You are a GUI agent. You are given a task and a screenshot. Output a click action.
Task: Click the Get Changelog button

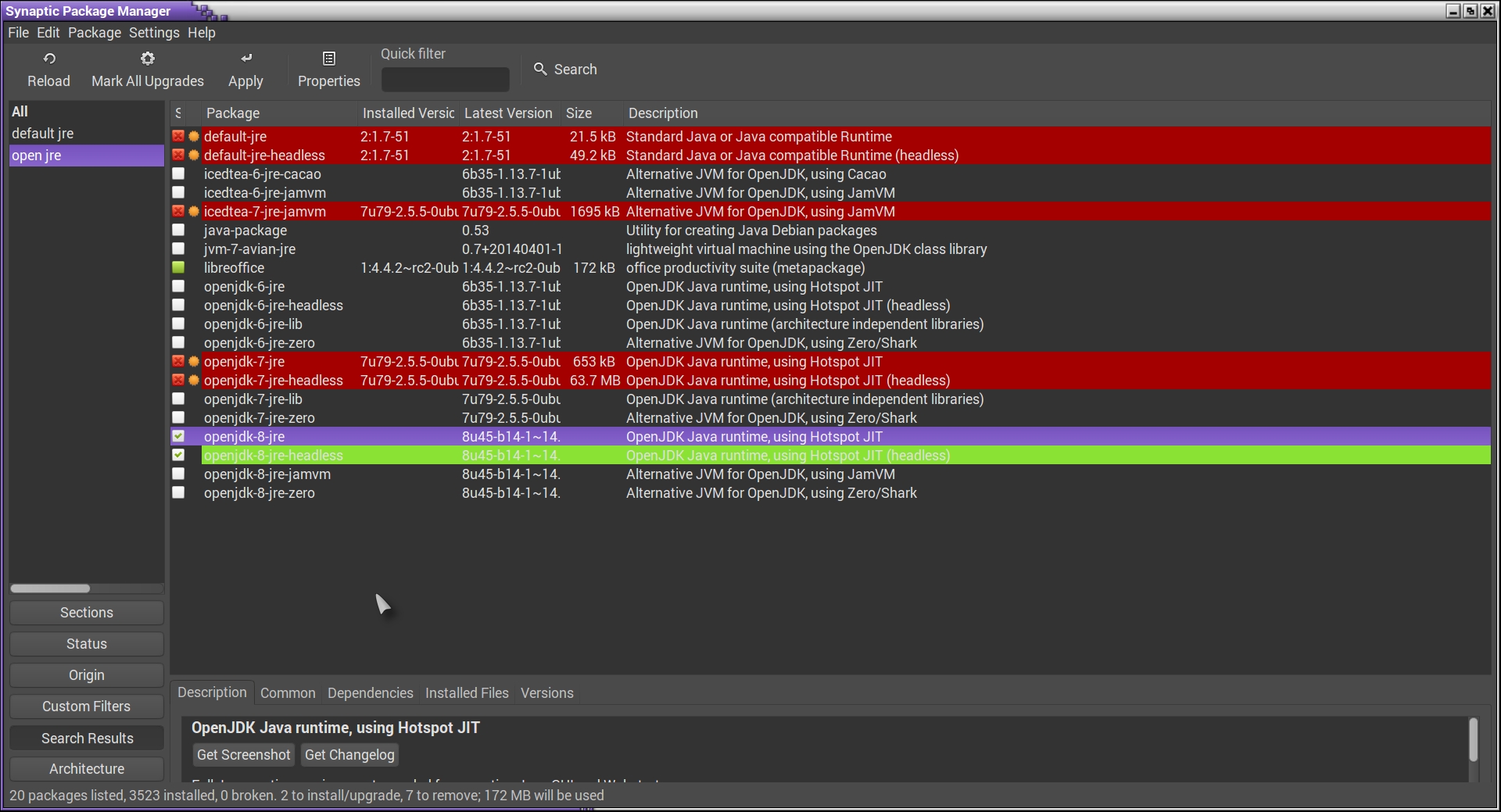coord(349,755)
